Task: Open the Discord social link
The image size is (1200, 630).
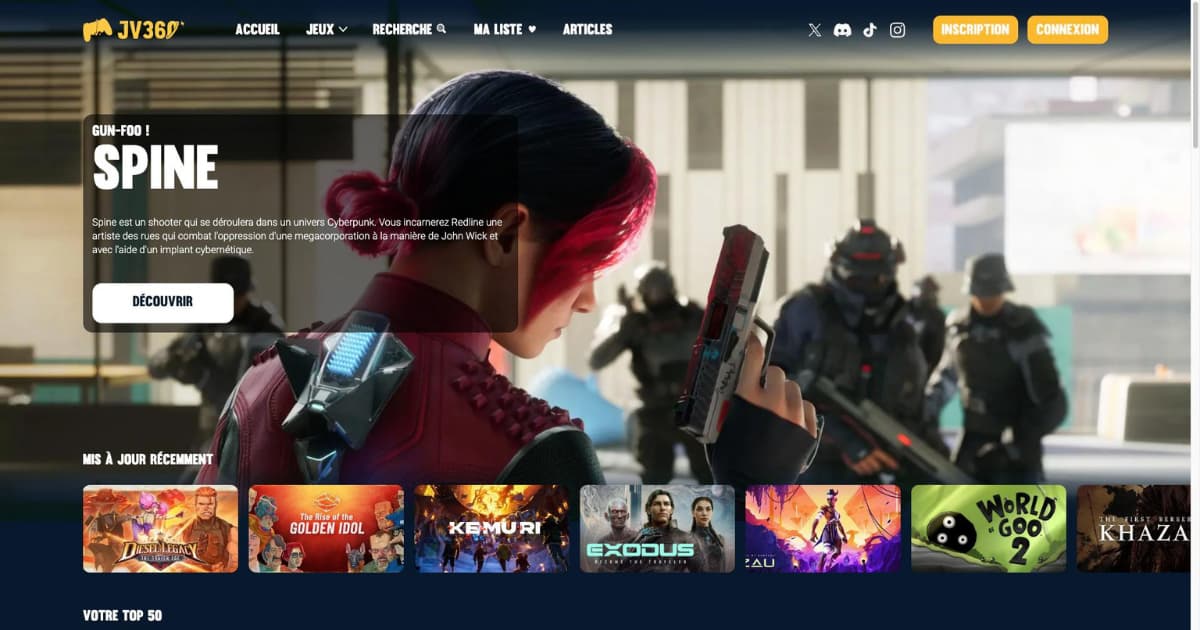Action: 842,30
